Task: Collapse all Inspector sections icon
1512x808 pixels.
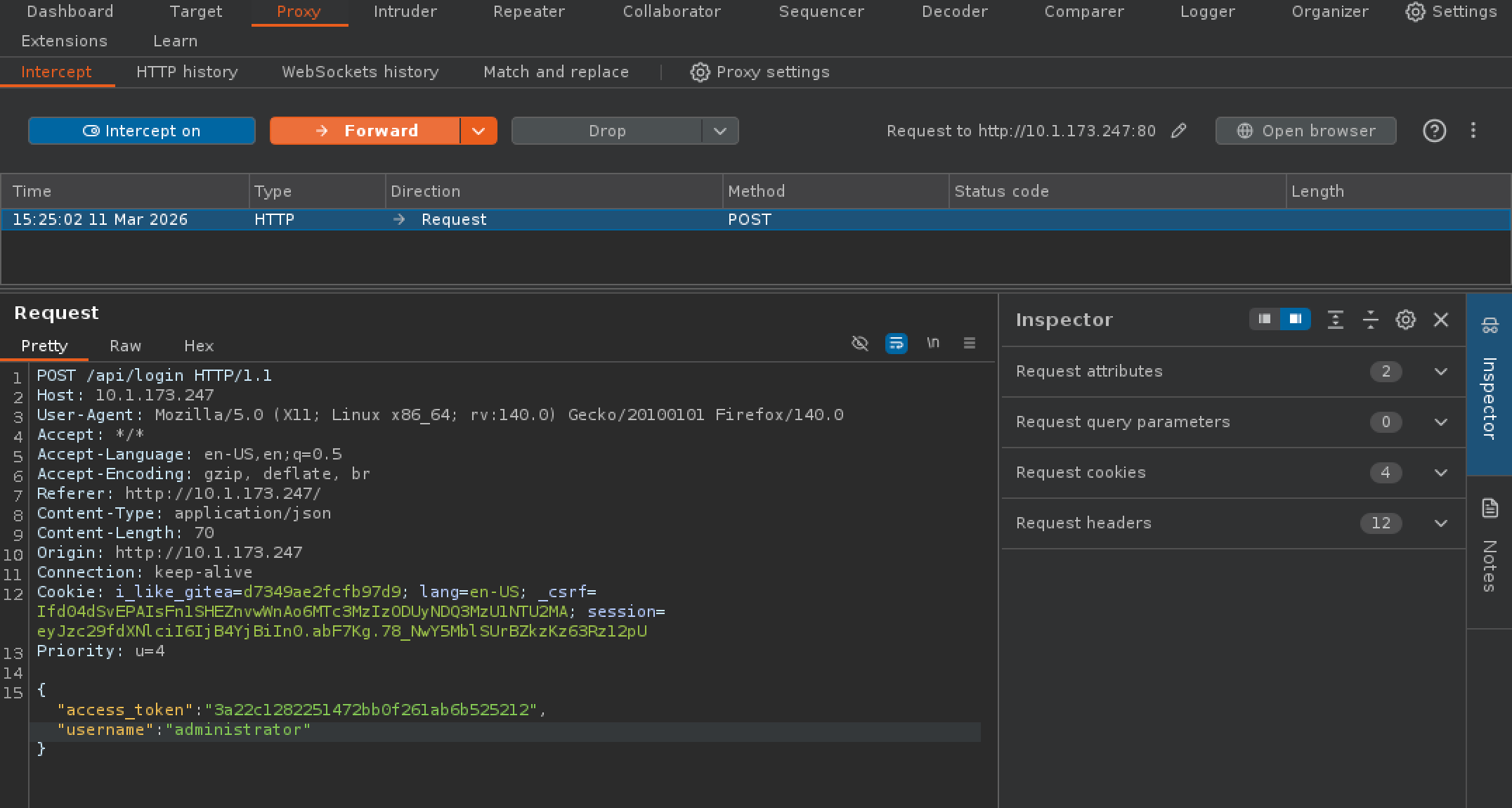Action: [x=1370, y=320]
